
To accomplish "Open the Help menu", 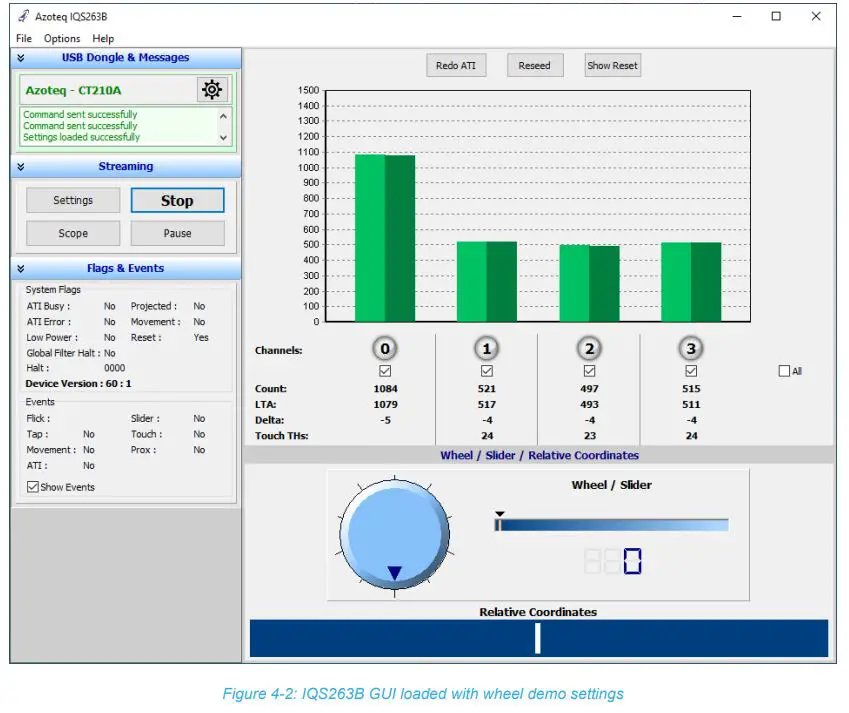I will (103, 38).
